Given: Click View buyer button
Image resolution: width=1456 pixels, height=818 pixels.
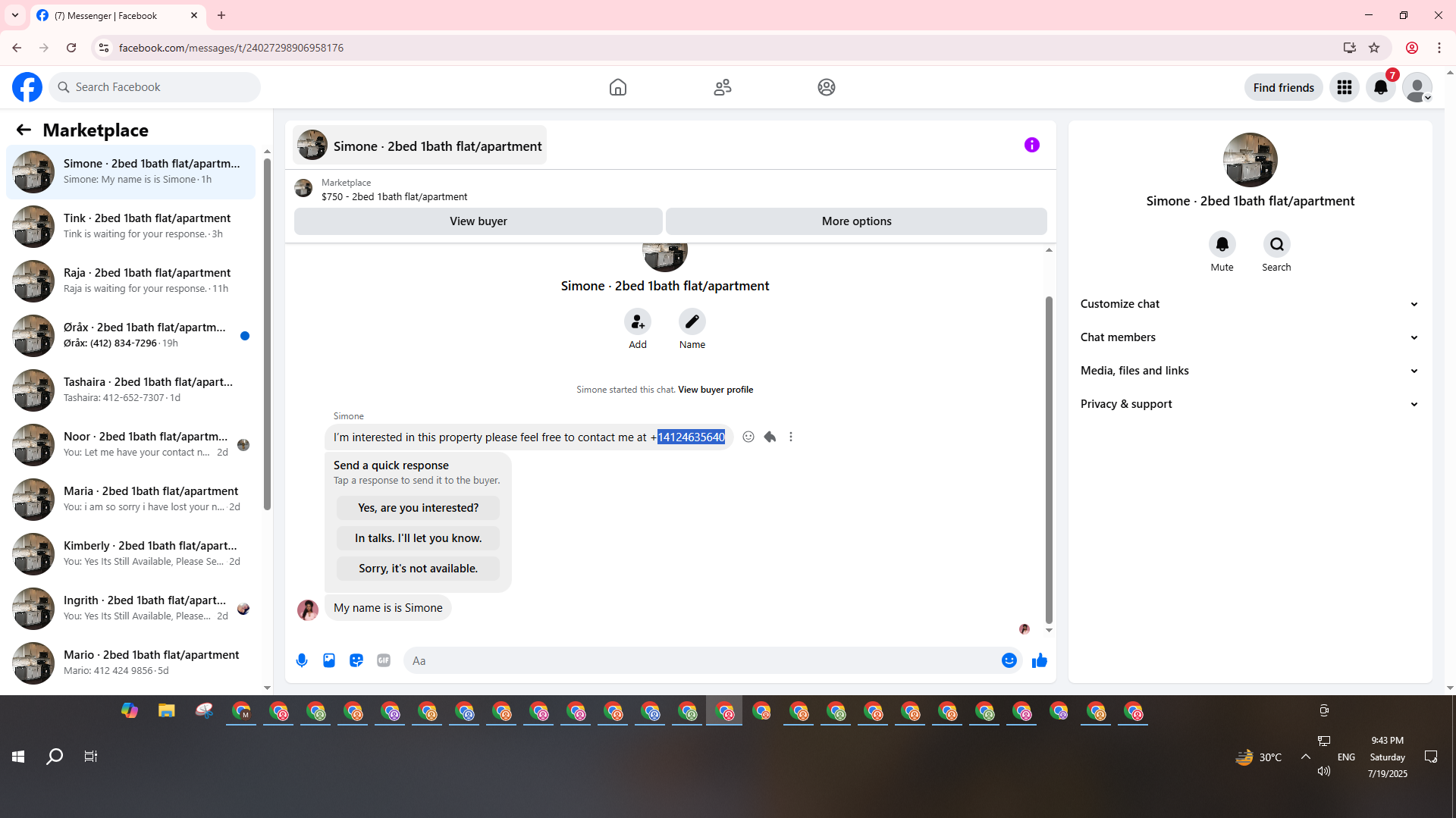Looking at the screenshot, I should [x=479, y=221].
